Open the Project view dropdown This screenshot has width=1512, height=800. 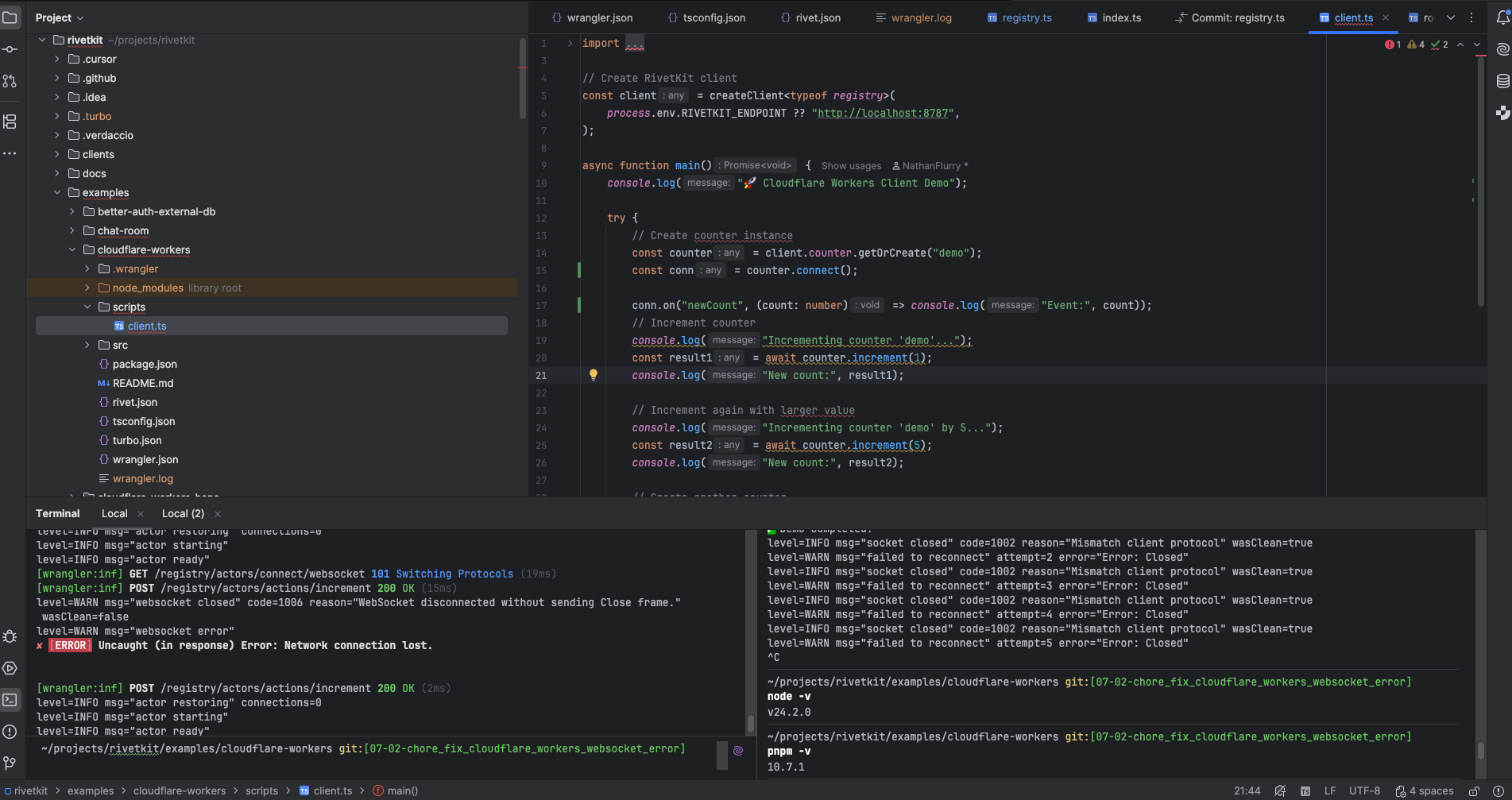60,17
